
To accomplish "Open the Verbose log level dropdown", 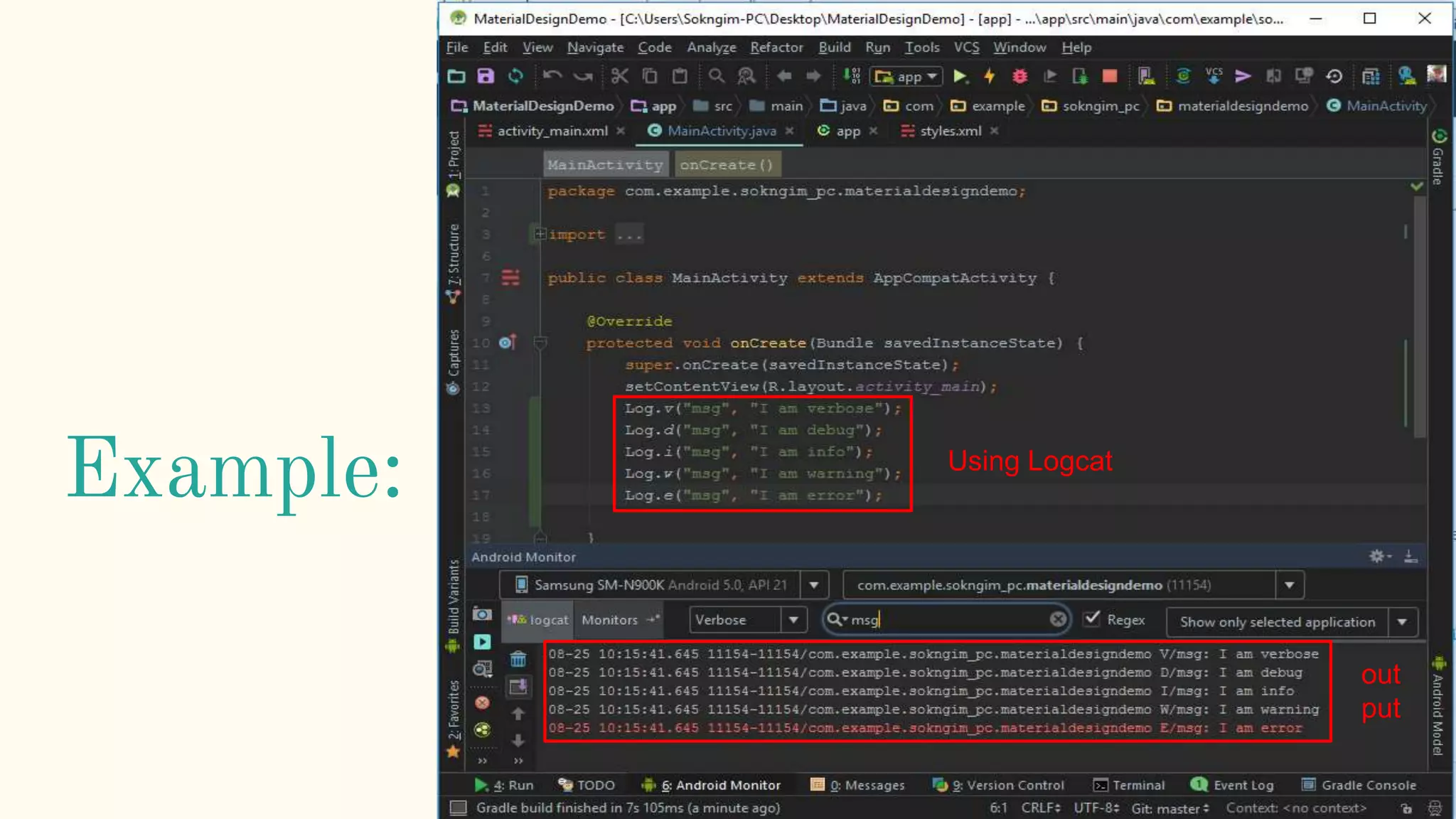I will click(x=793, y=620).
